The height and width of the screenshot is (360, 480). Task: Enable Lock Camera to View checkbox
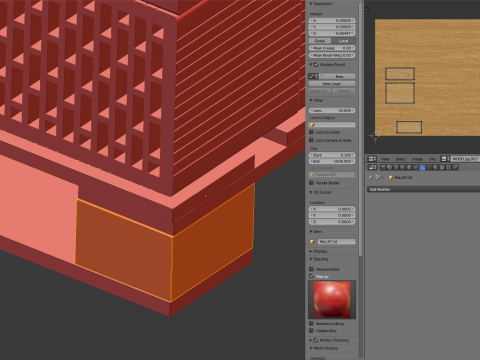pos(311,140)
